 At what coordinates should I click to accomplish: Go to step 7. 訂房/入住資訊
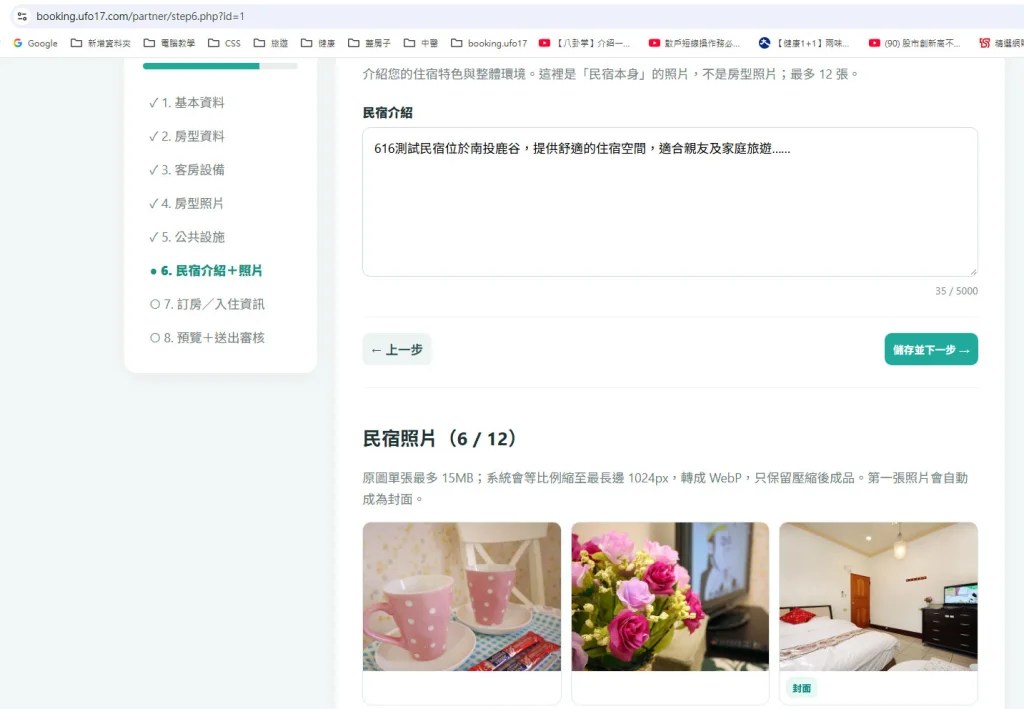[x=207, y=304]
